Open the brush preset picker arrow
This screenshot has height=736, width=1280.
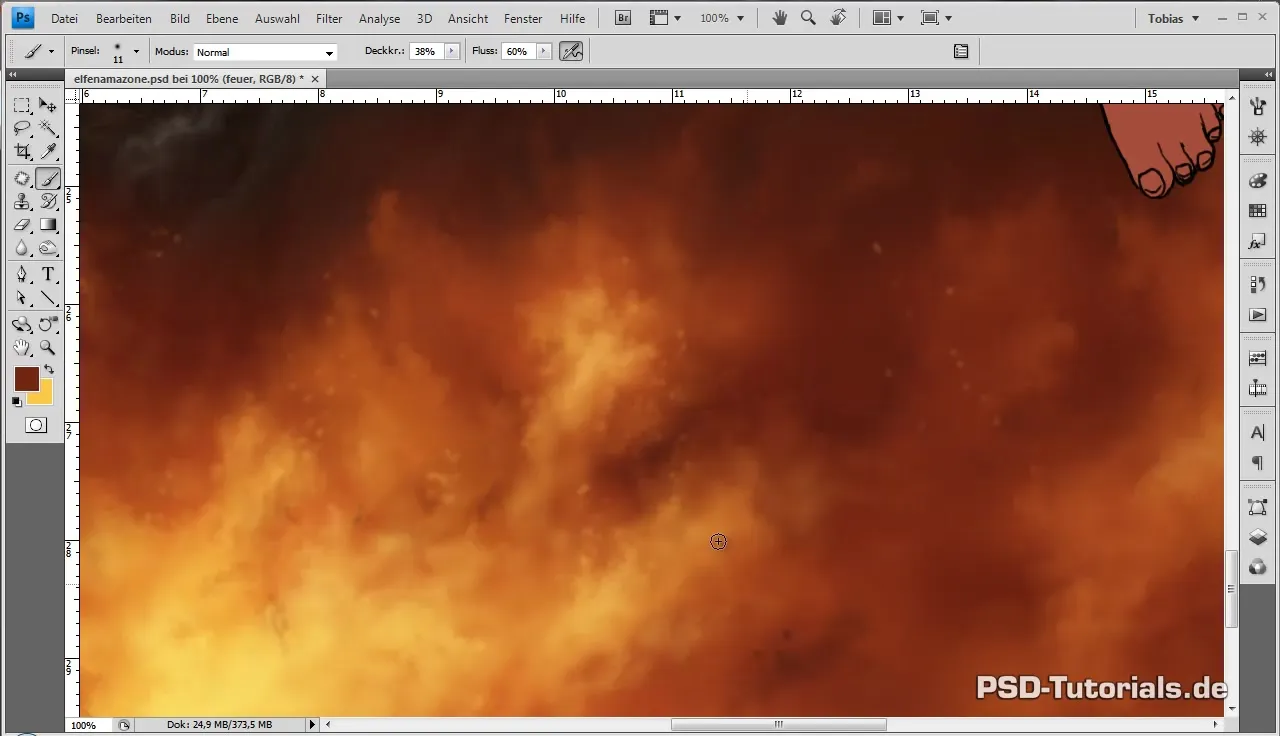136,51
